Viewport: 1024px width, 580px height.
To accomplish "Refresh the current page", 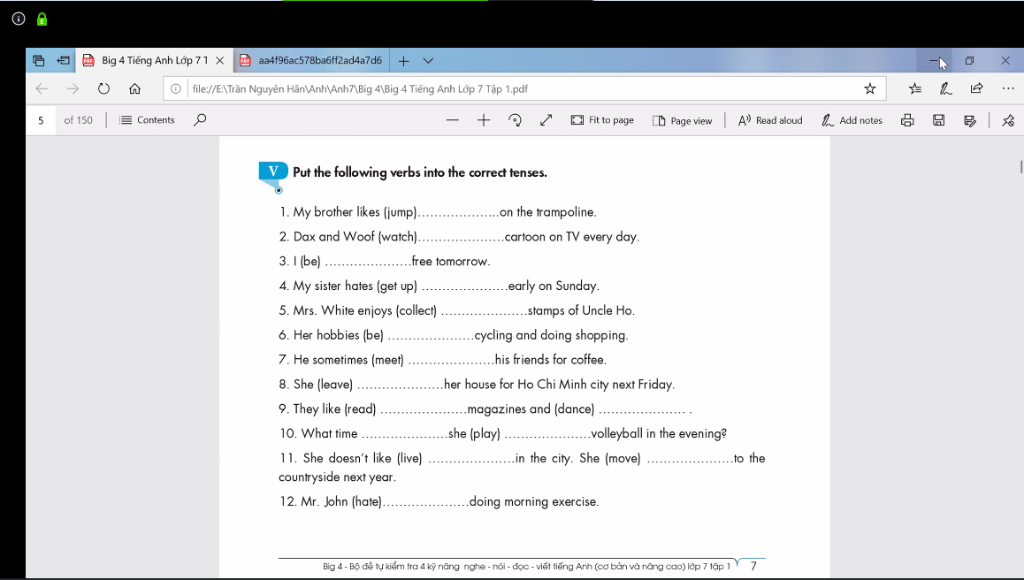I will click(104, 89).
